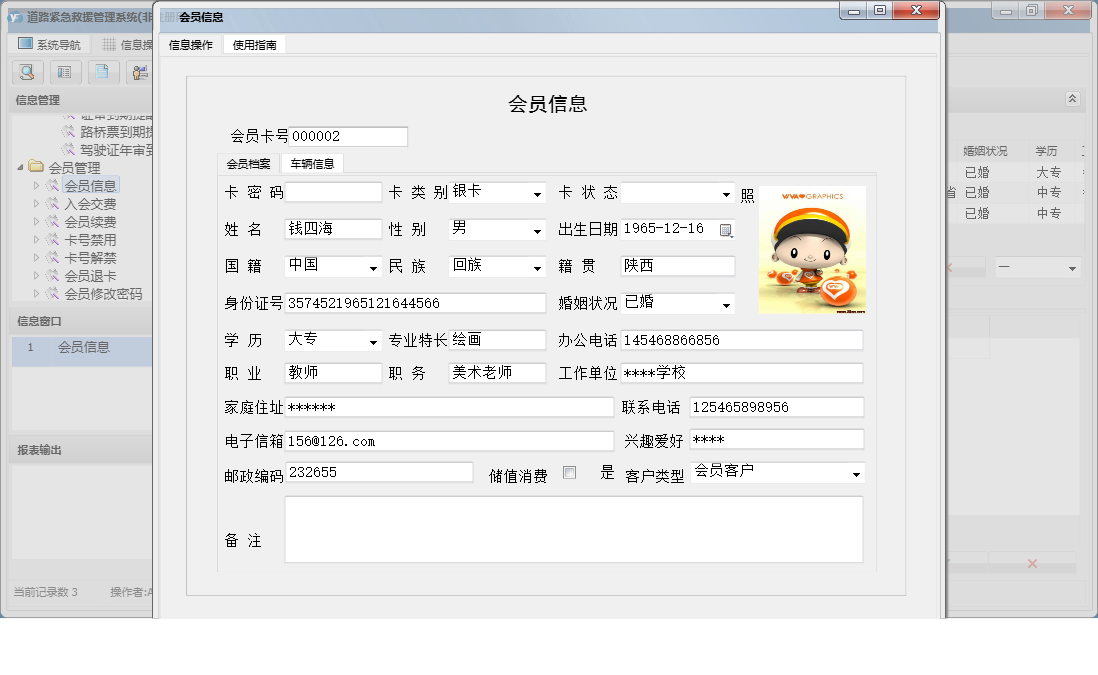Open the 信息操作 menu
The width and height of the screenshot is (1098, 675).
click(x=190, y=45)
